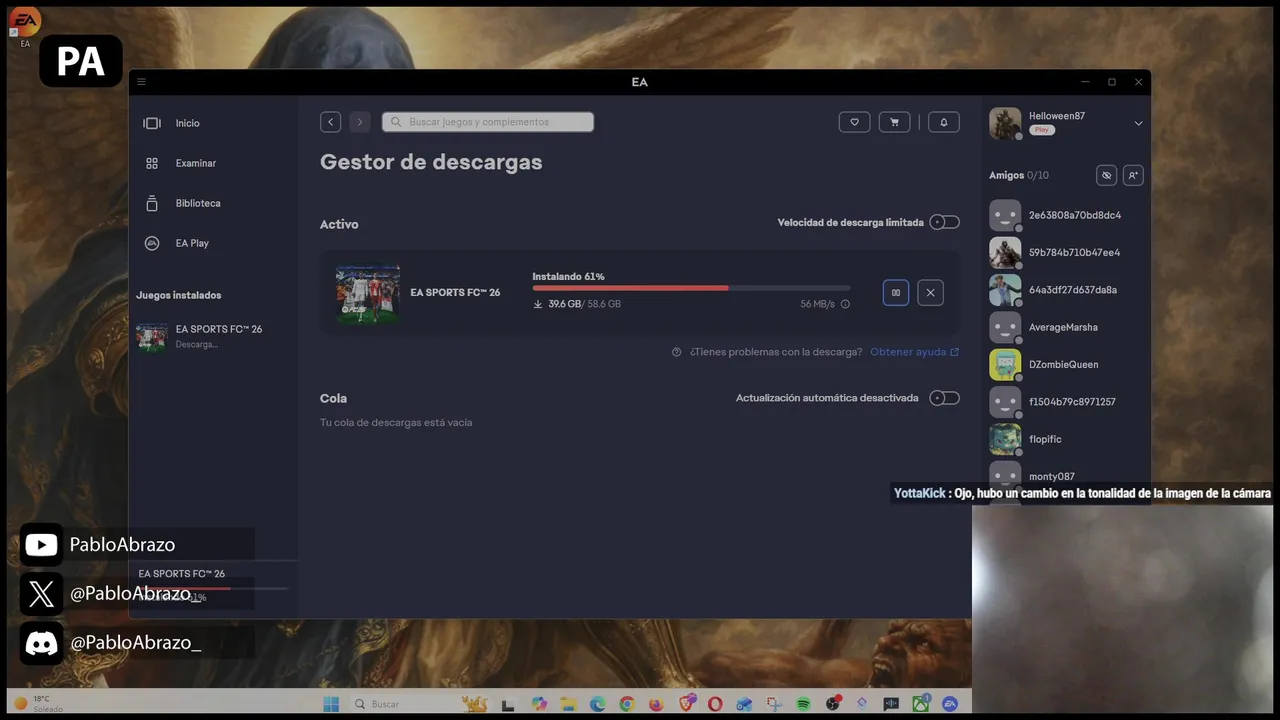Open the shopping cart icon
The height and width of the screenshot is (720, 1280).
pos(894,122)
